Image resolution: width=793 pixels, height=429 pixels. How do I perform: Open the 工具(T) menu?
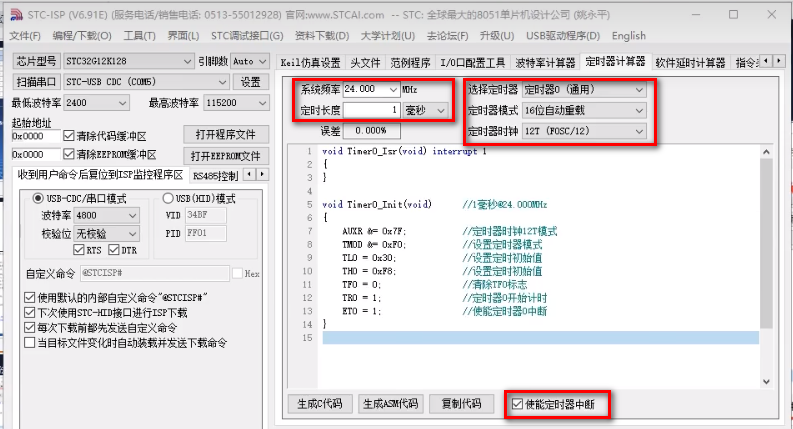[x=140, y=36]
